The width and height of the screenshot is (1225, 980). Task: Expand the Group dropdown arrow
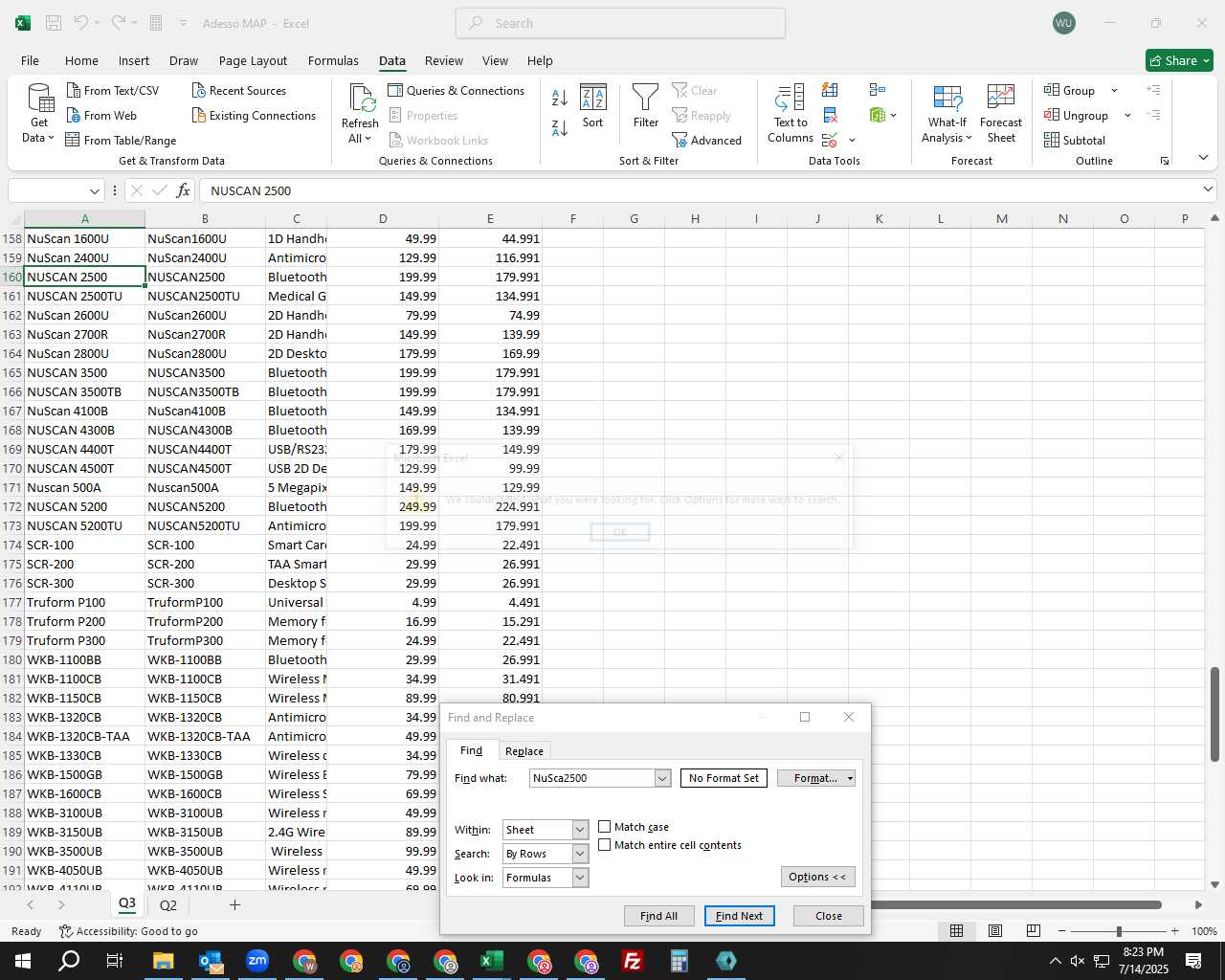pyautogui.click(x=1114, y=91)
